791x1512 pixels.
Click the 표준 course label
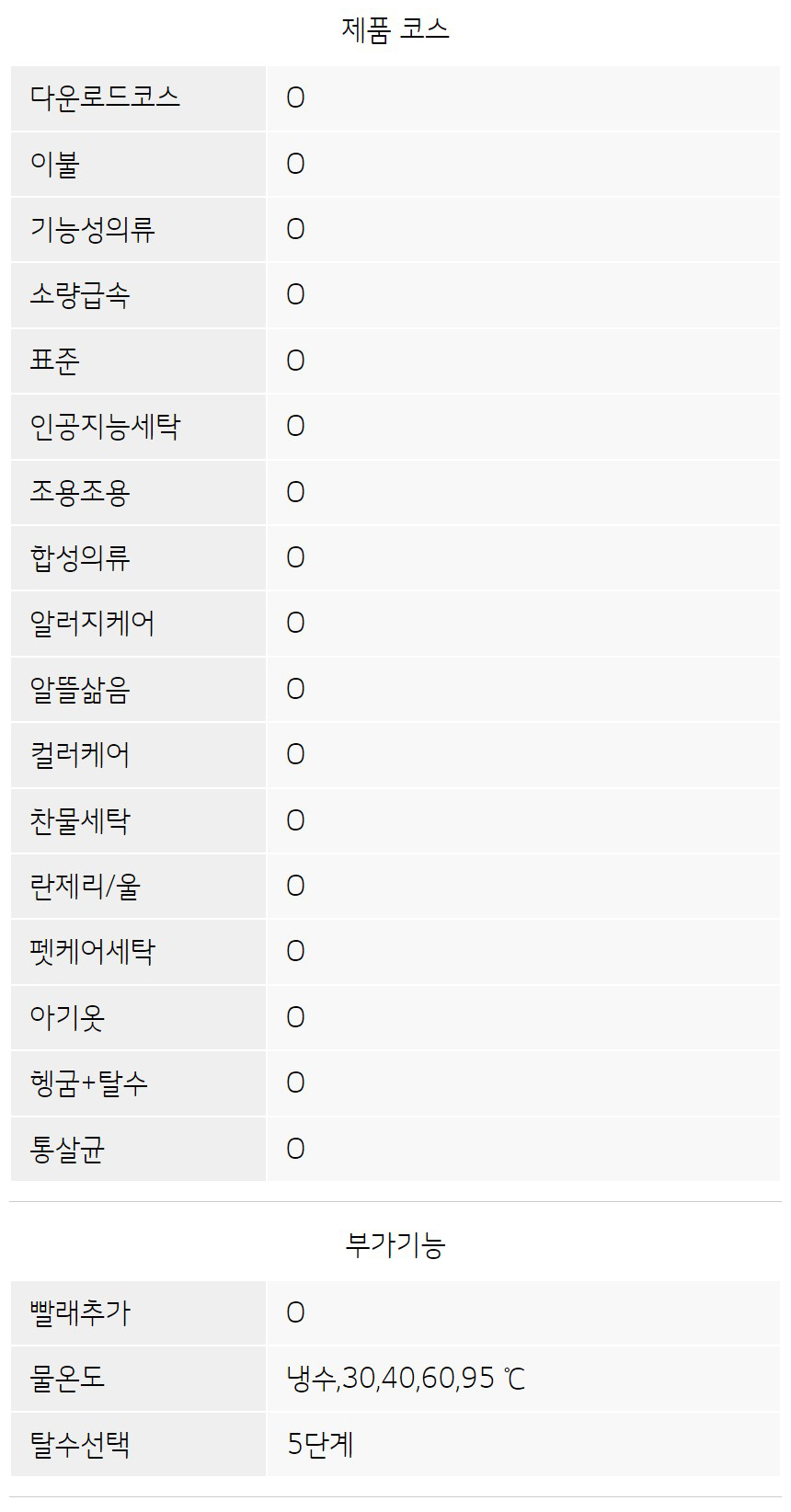(x=55, y=361)
